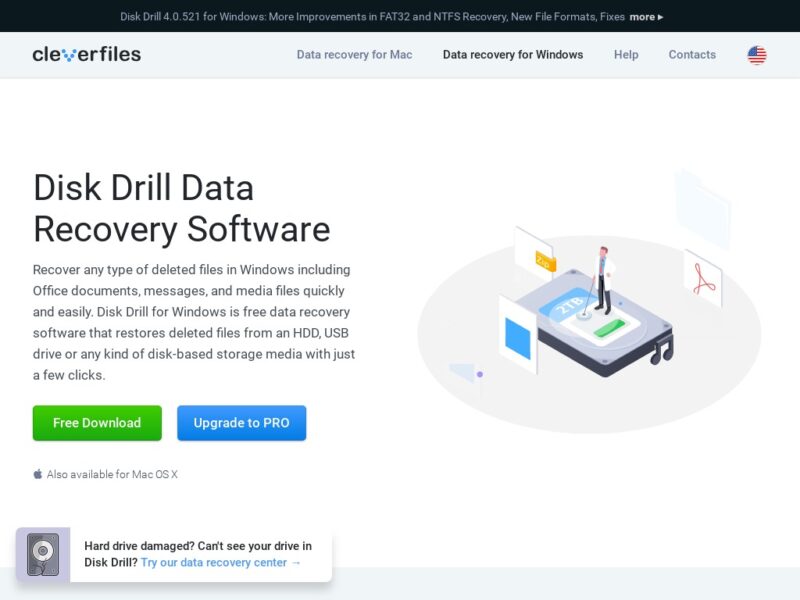This screenshot has width=800, height=600.
Task: Open the 'Try our data recovery center' link
Action: click(x=221, y=563)
